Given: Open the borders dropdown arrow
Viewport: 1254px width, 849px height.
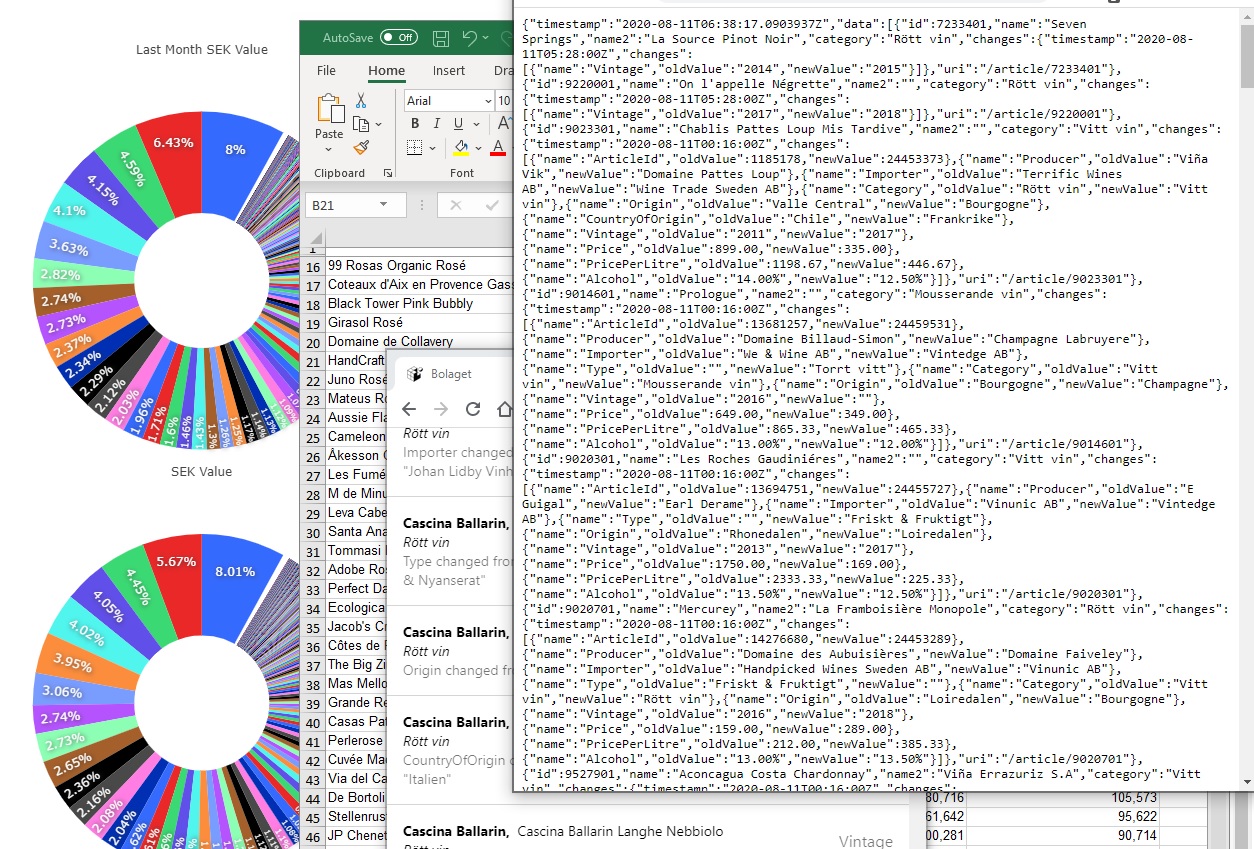Looking at the screenshot, I should [x=434, y=148].
